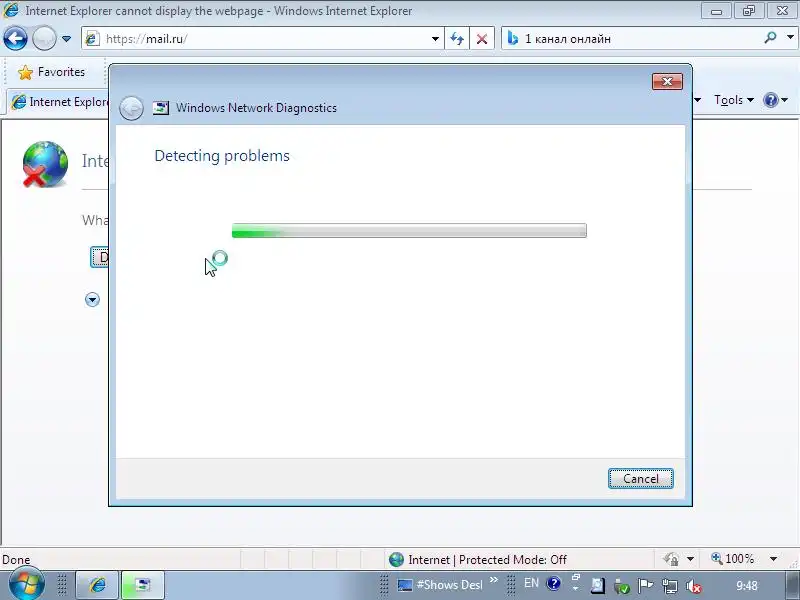Viewport: 800px width, 600px height.
Task: Open the dropdown next to the padlock icon
Action: point(690,559)
